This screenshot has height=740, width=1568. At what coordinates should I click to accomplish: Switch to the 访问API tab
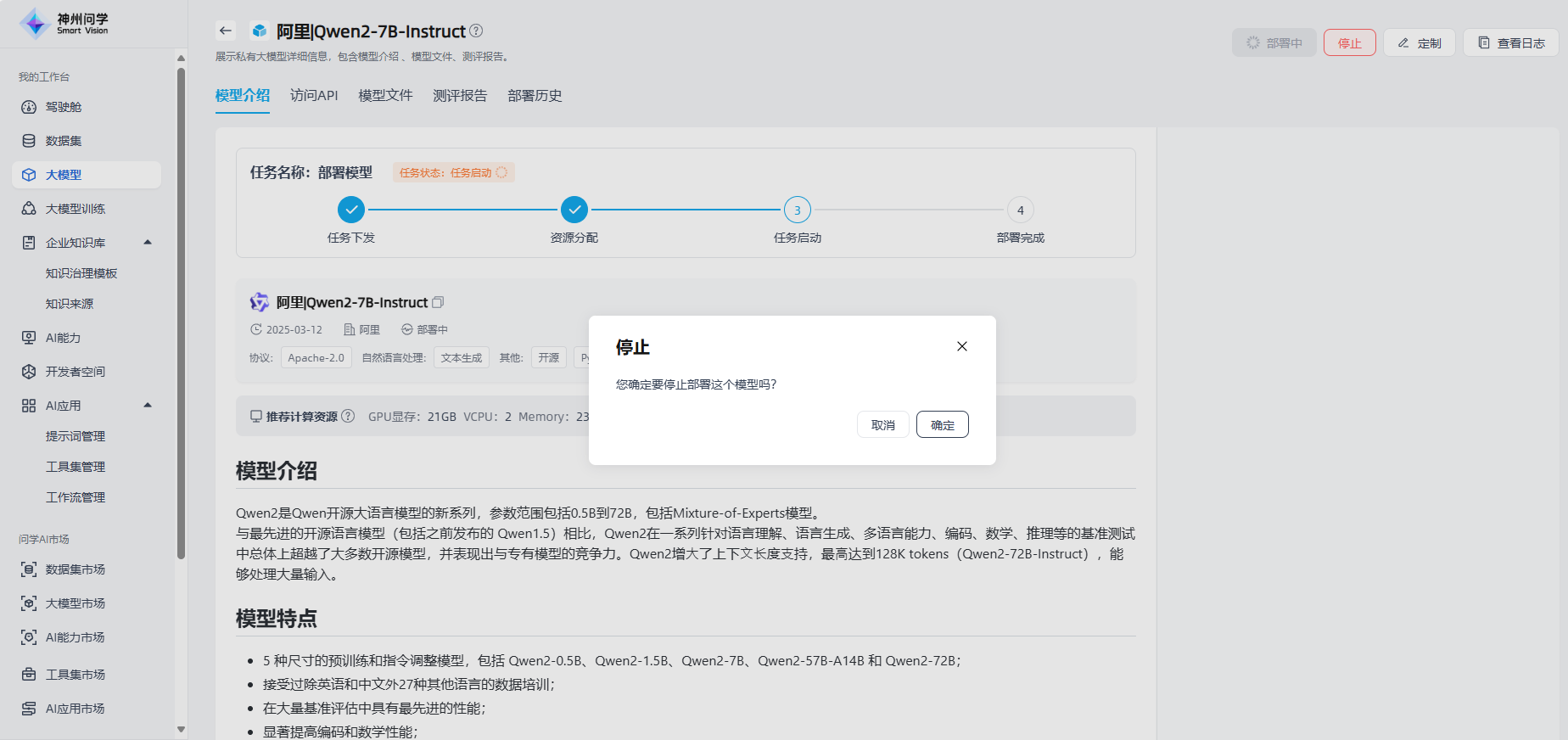pyautogui.click(x=314, y=96)
